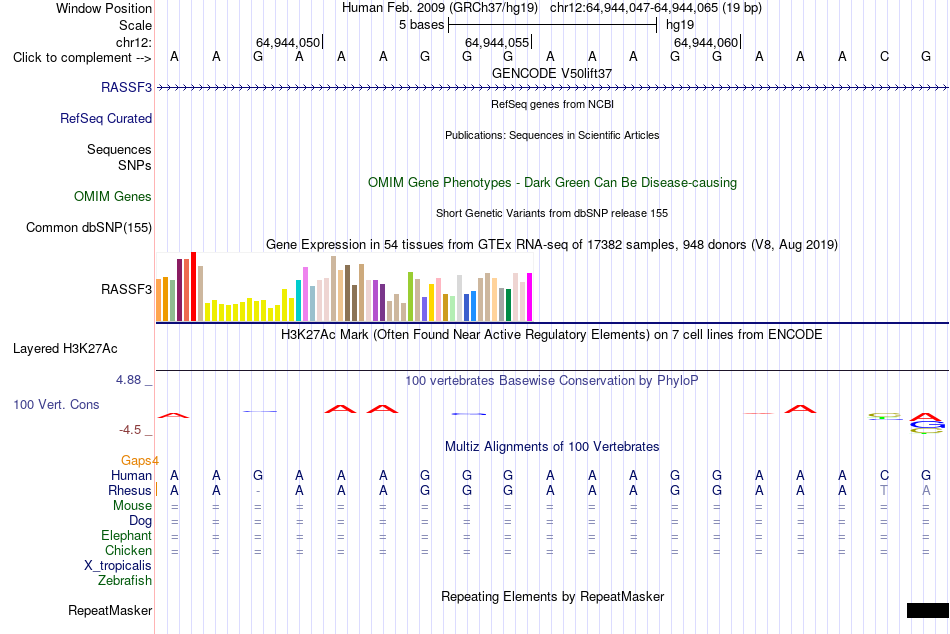Click 'Click to complement -->' label

tap(82, 58)
